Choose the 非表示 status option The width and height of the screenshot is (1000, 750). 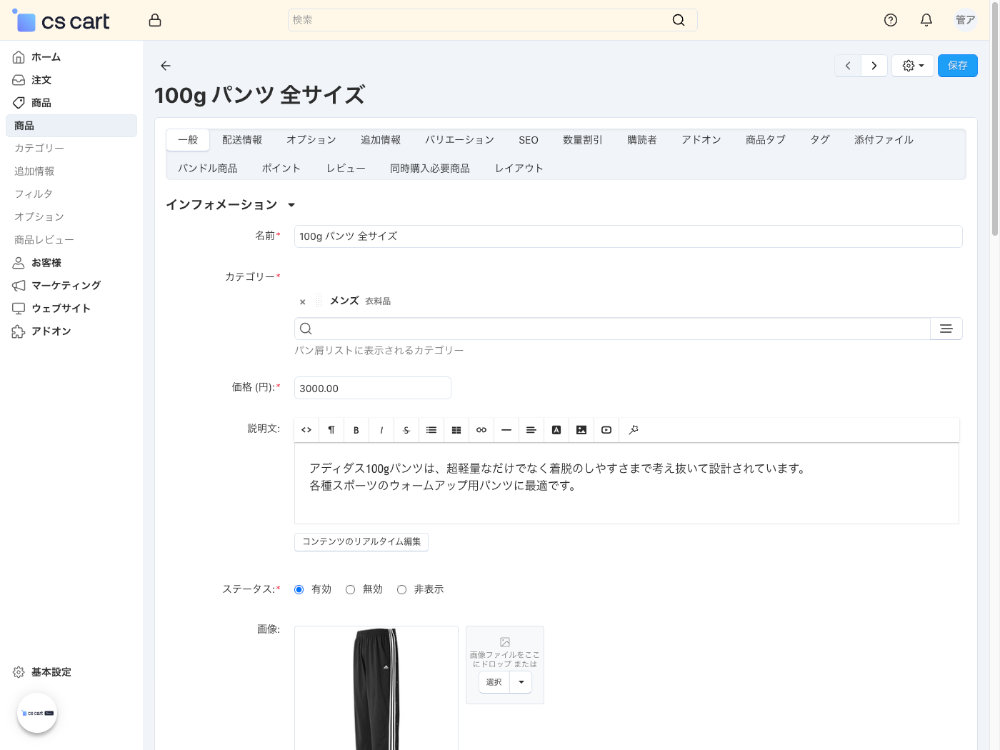click(401, 589)
